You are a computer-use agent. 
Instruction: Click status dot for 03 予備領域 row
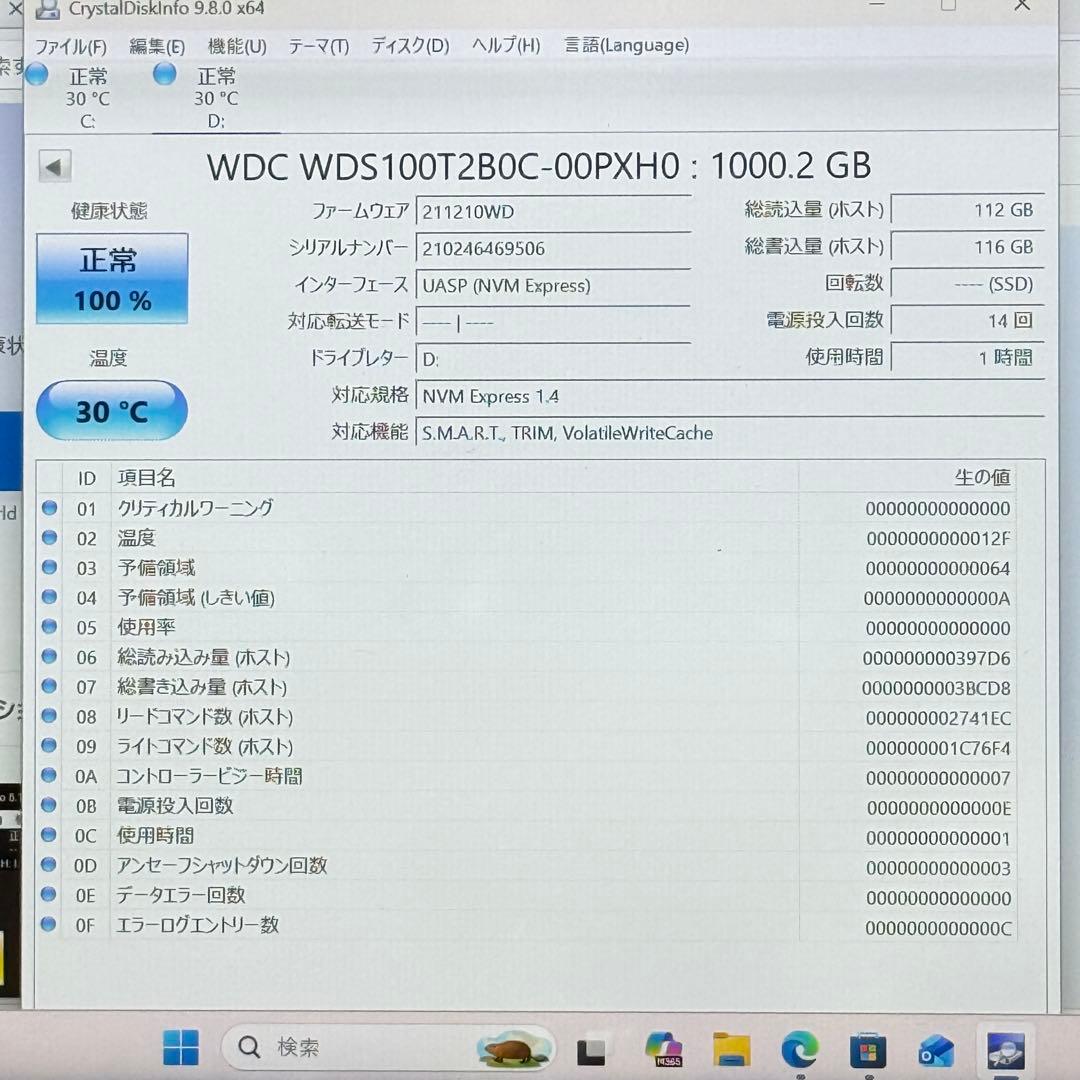click(x=49, y=567)
